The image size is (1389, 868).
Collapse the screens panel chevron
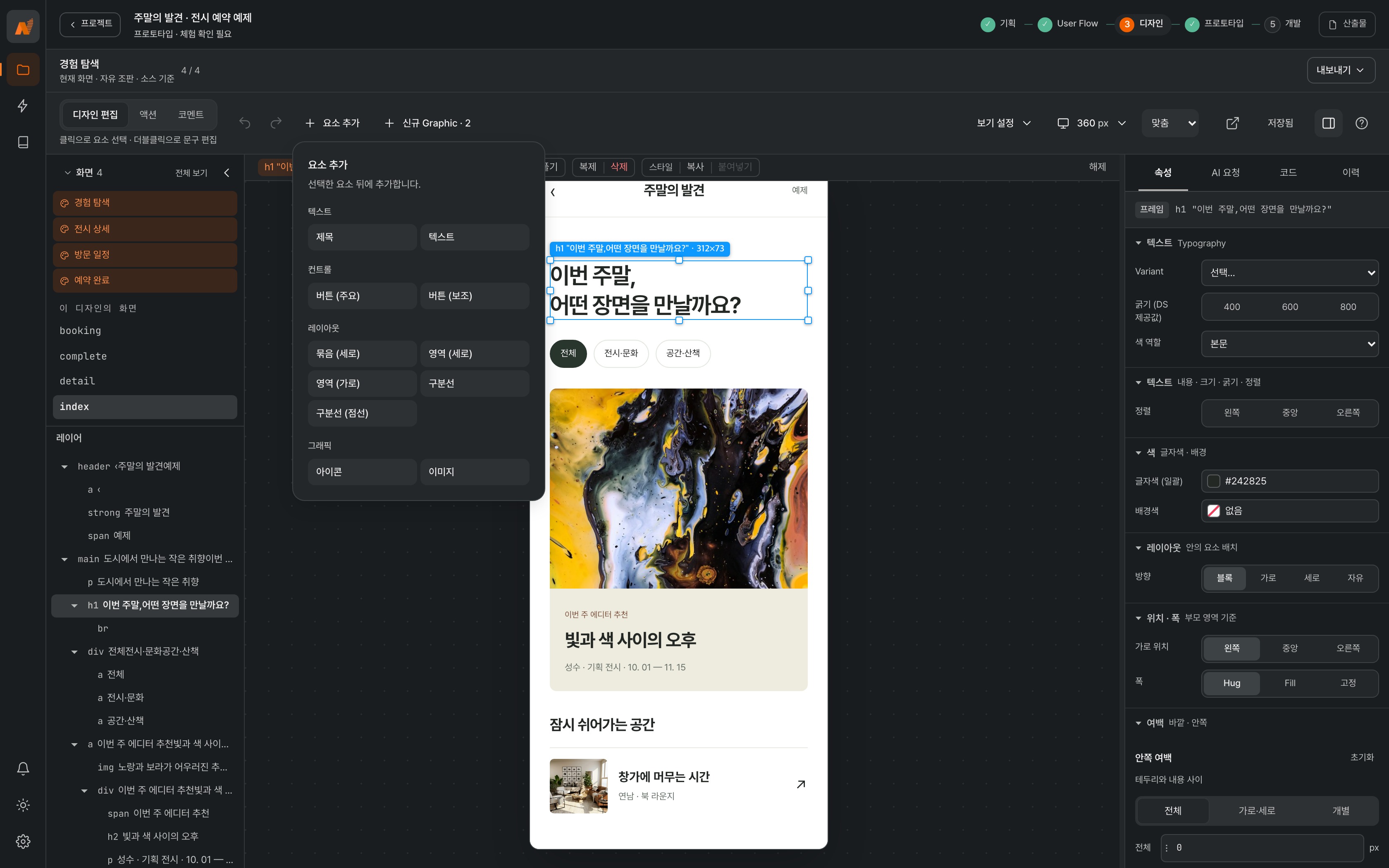click(x=227, y=173)
